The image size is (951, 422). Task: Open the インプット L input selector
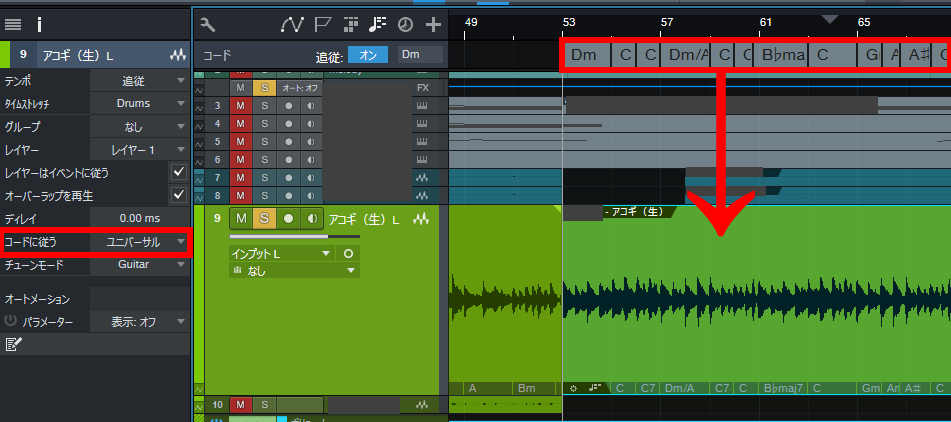click(x=280, y=254)
